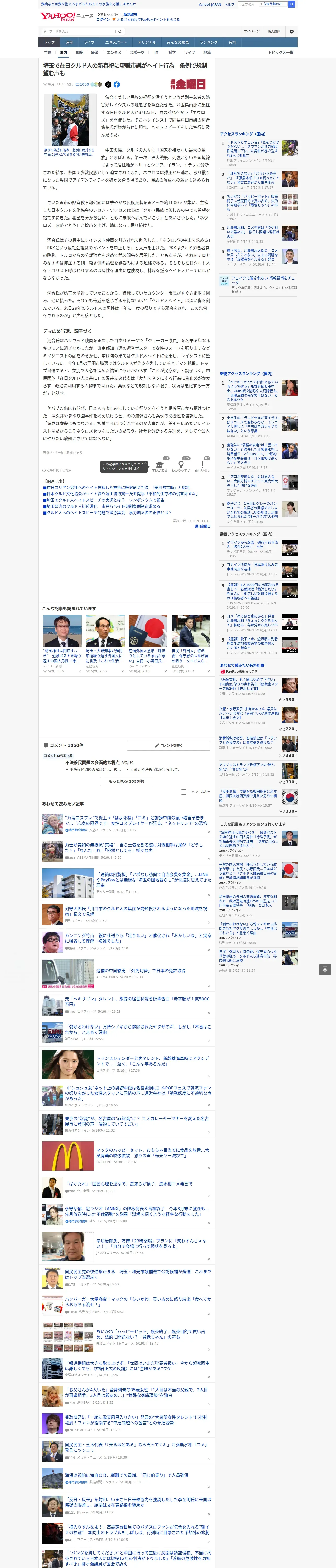Click the Yahoo! JAPAN link in top bar
Viewport: 336px width, 1568px height.
point(210,4)
